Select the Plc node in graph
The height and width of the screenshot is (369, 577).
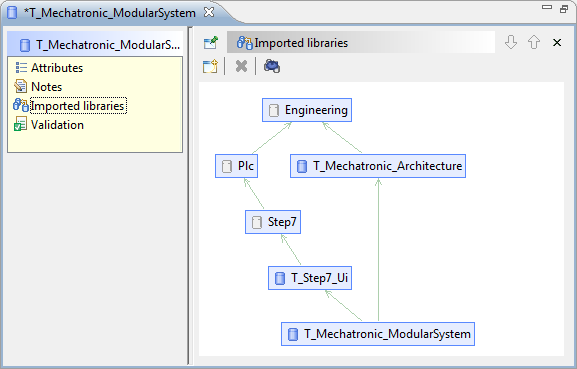coord(236,166)
